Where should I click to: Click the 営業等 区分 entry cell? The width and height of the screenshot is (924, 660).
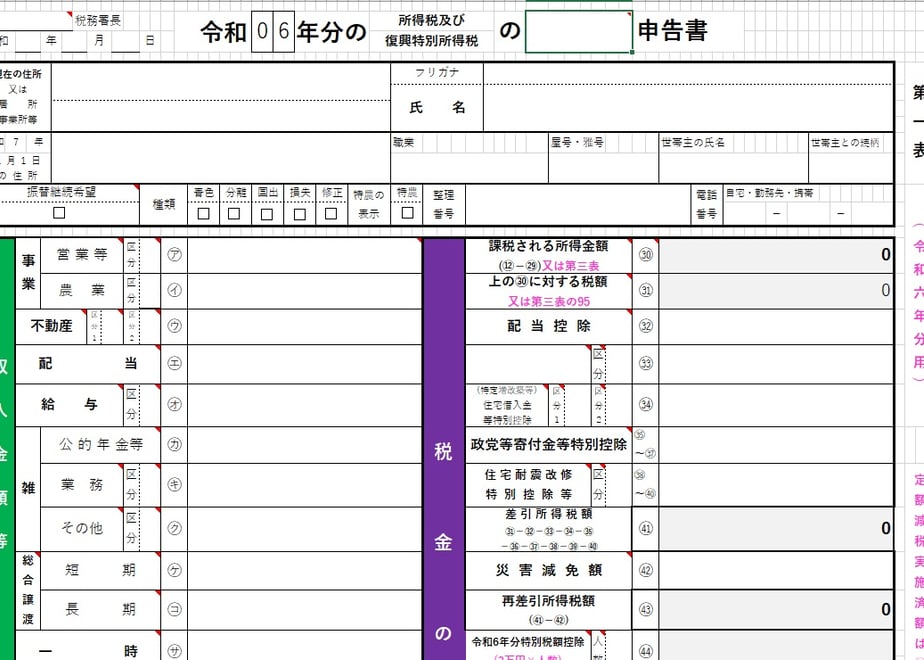click(x=150, y=255)
